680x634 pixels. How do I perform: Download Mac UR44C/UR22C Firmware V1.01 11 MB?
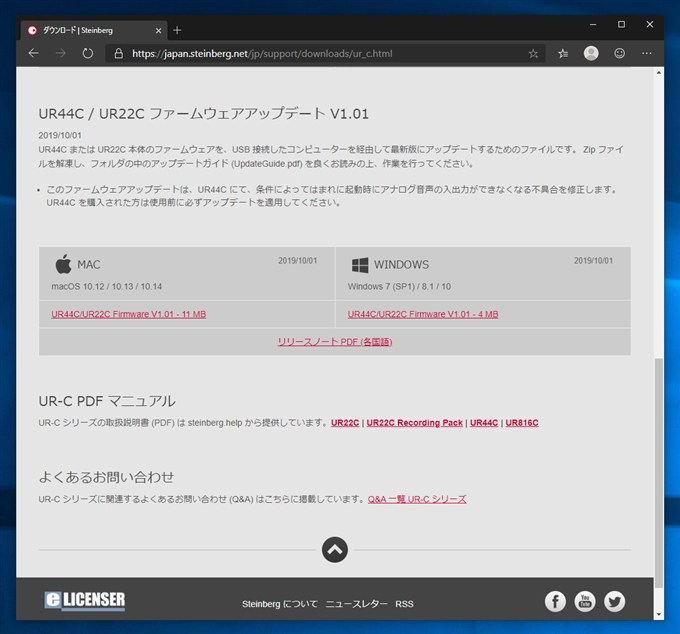point(128,314)
